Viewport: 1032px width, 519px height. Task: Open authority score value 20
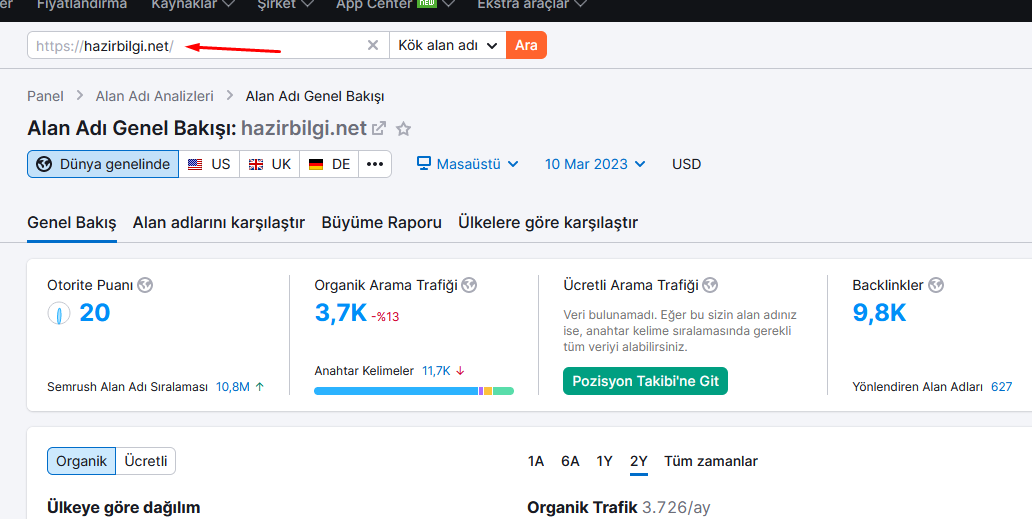click(x=95, y=313)
